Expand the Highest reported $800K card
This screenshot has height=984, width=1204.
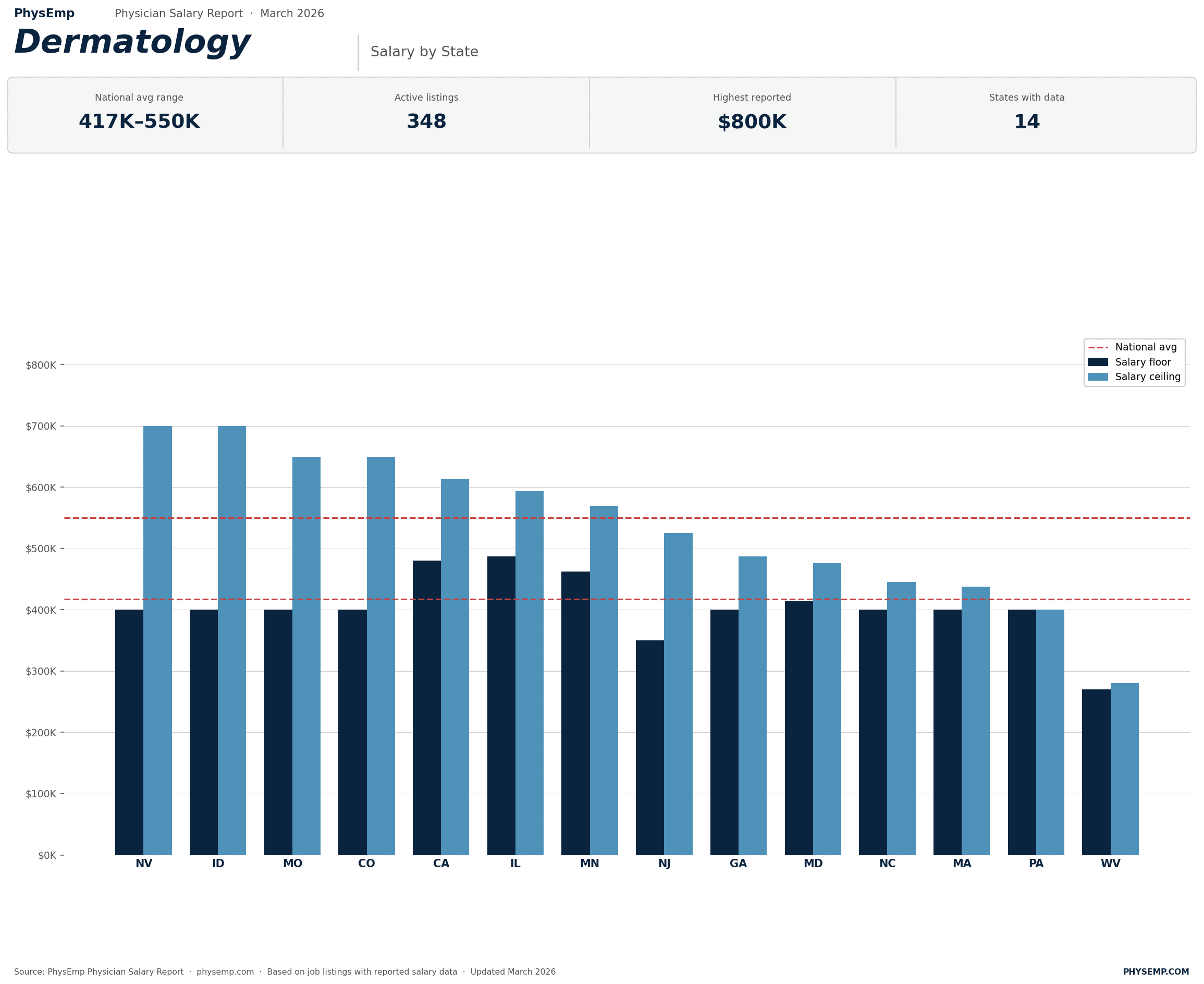(x=752, y=113)
